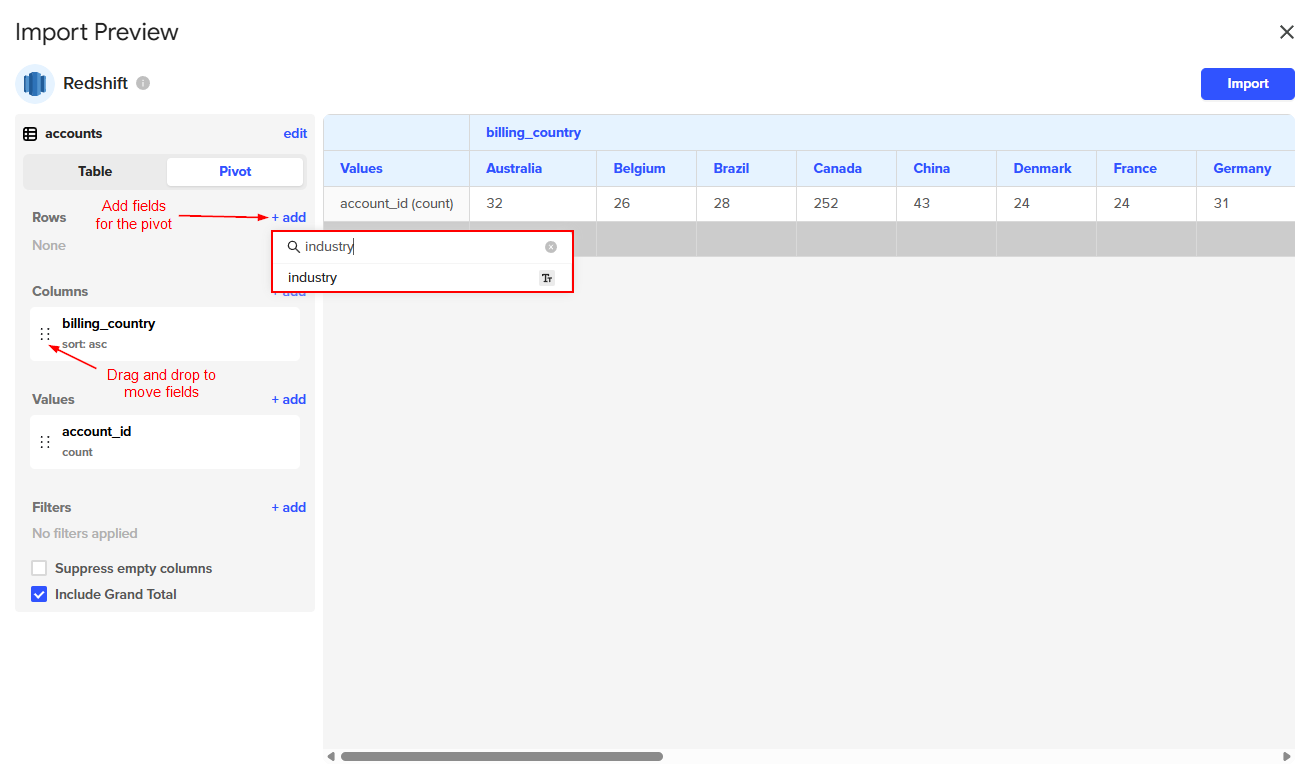The height and width of the screenshot is (778, 1309).
Task: Click the scrollbar right arrow
Action: [1287, 757]
